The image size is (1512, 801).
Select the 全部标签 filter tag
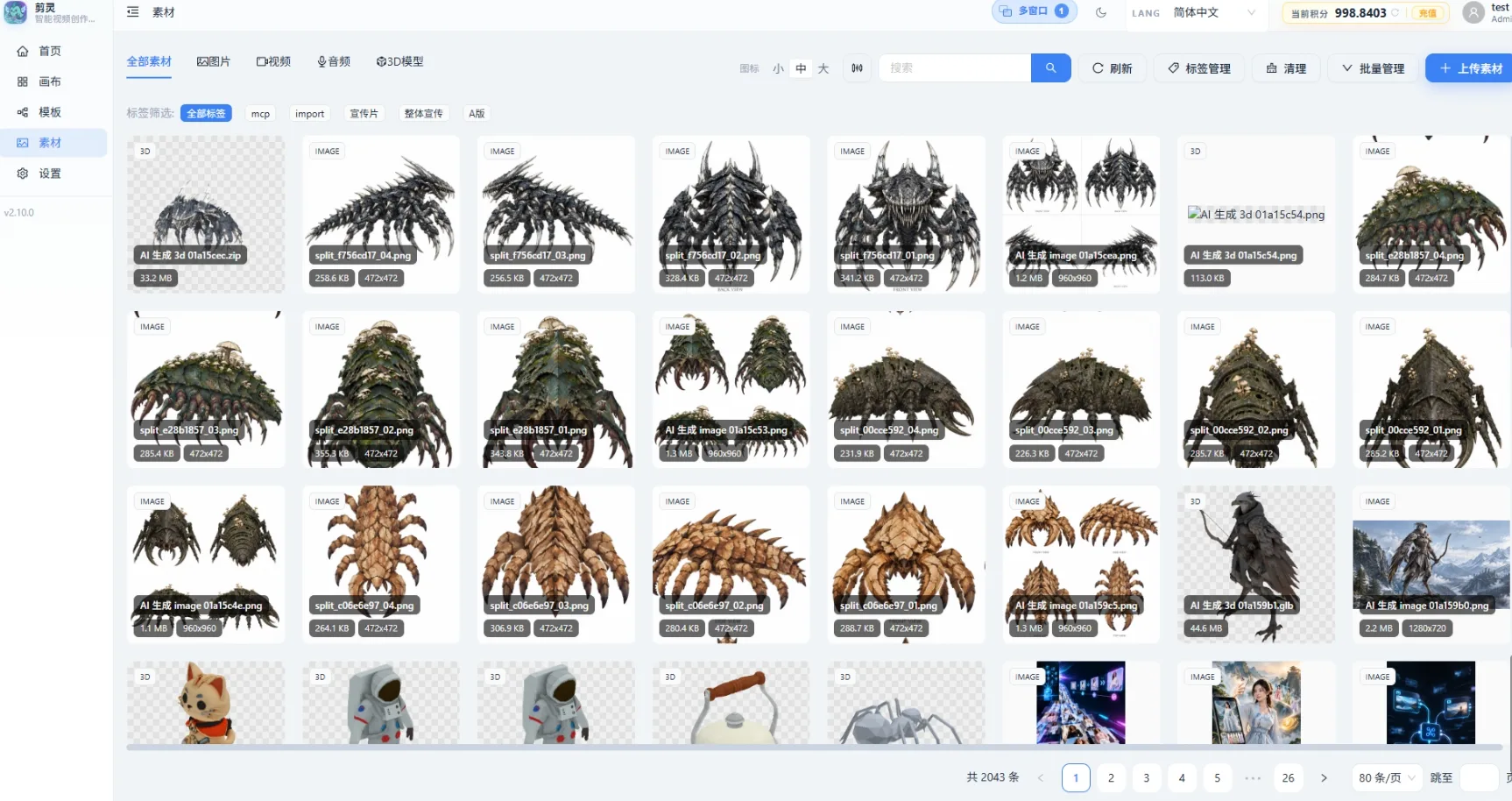point(206,113)
